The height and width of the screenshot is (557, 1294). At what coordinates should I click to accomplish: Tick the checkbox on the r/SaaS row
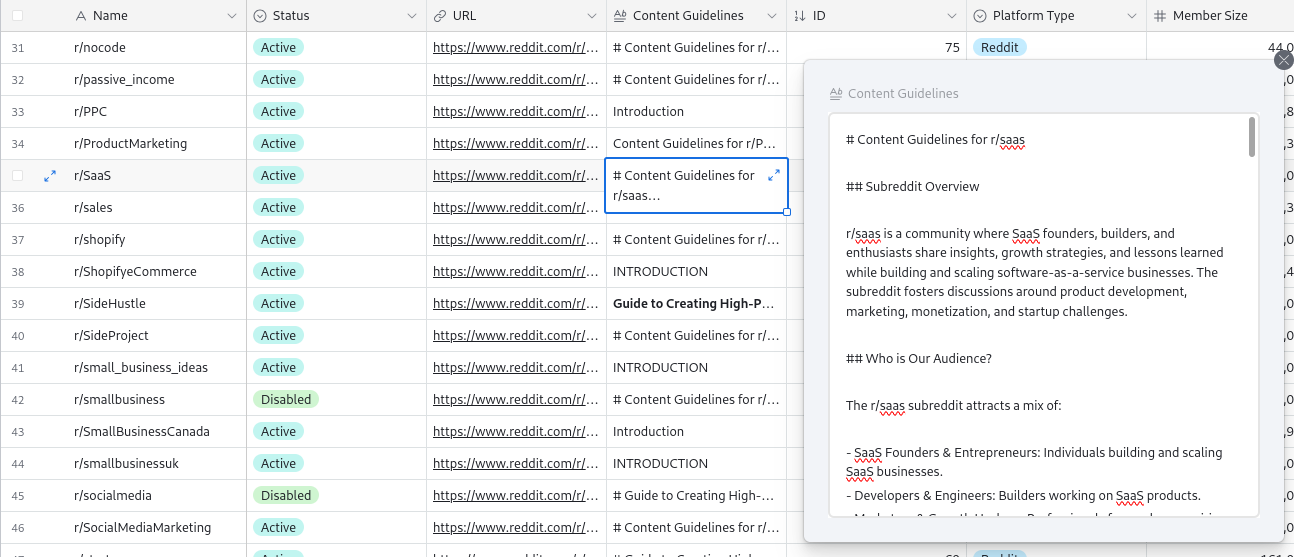point(17,175)
